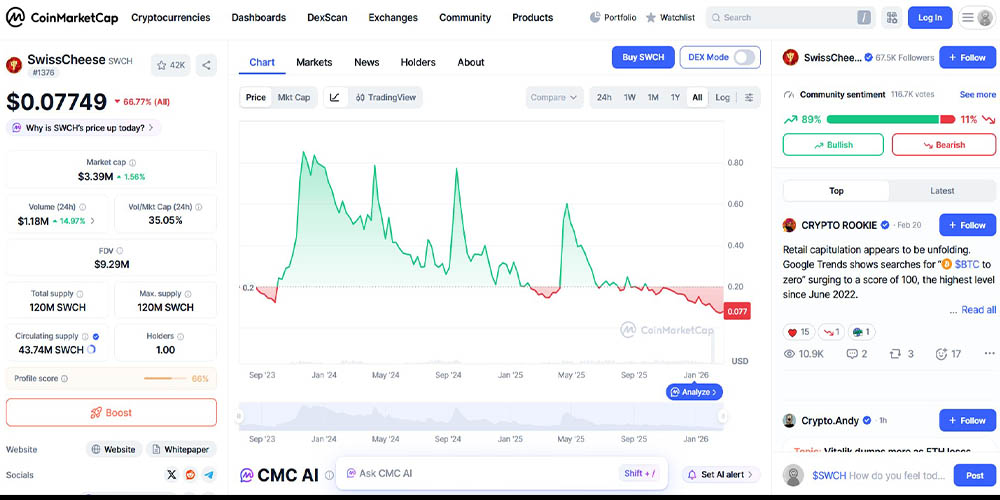
Task: Click the Log In button
Action: (930, 18)
